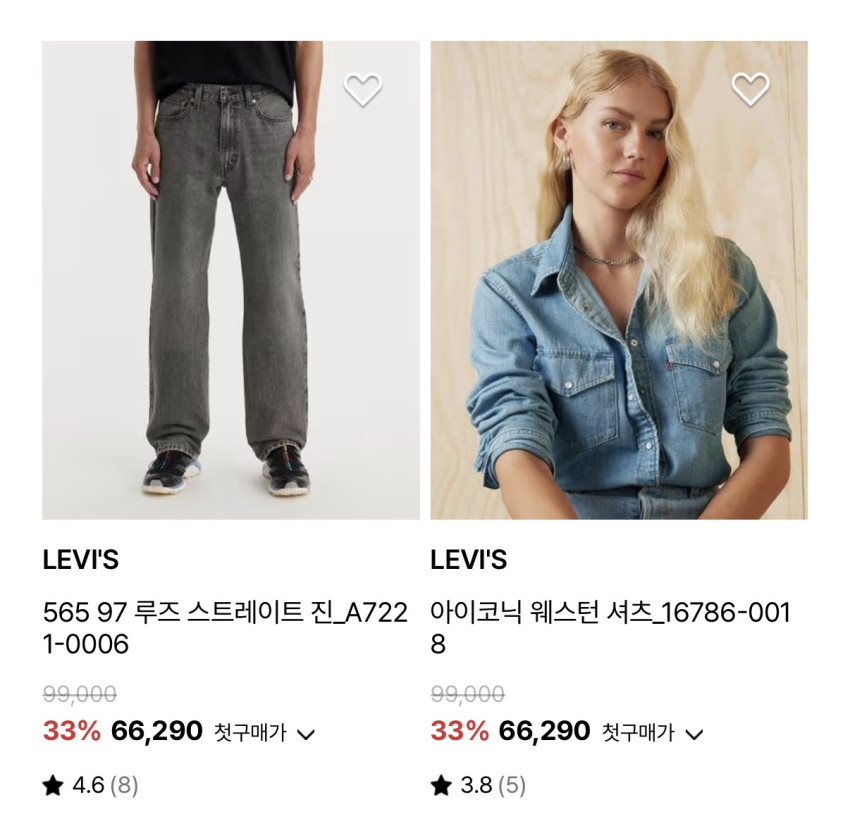Viewport: 850px width, 821px height.
Task: Toggle wishlist heart on denim shirt
Action: [750, 89]
